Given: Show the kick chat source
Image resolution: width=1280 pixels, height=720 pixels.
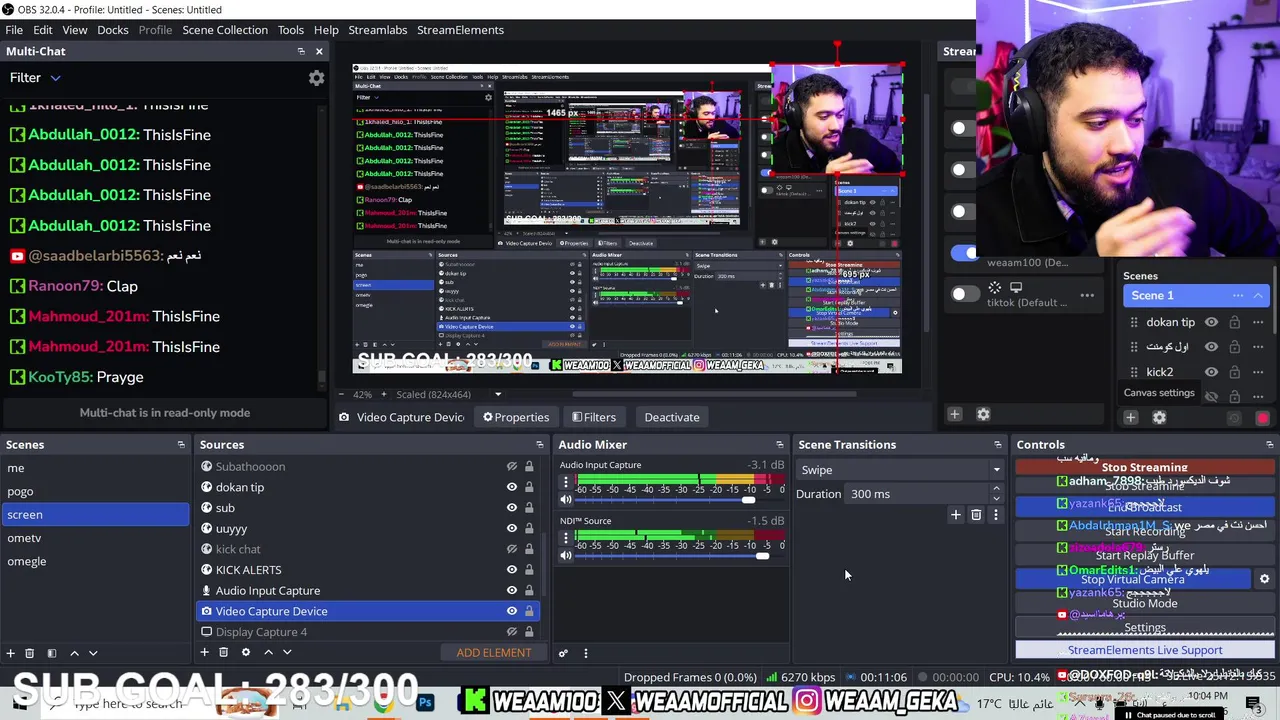Looking at the screenshot, I should coord(511,549).
